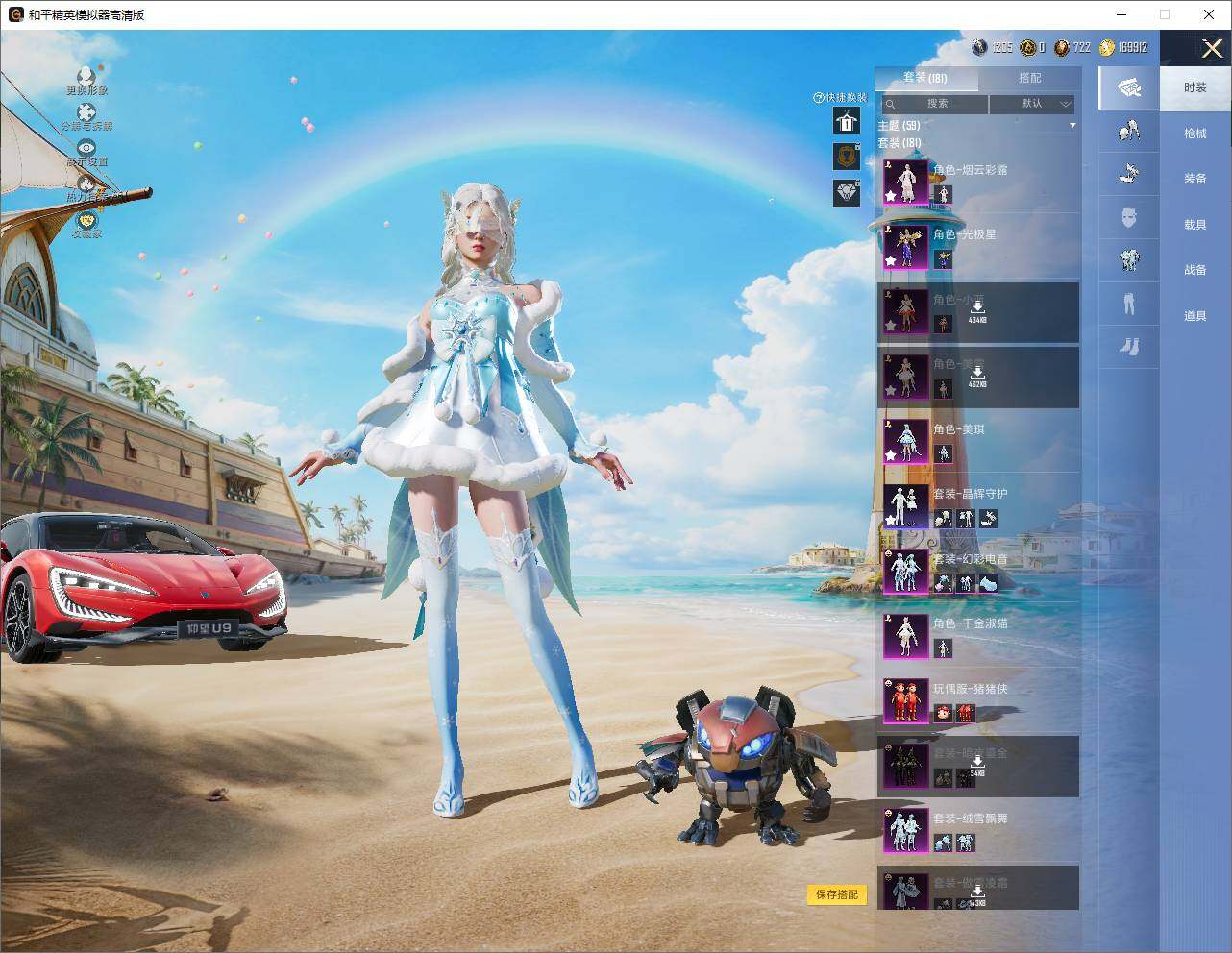Click the glider piece icon under 套装-晶辉守护
This screenshot has width=1232, height=953.
(x=987, y=519)
